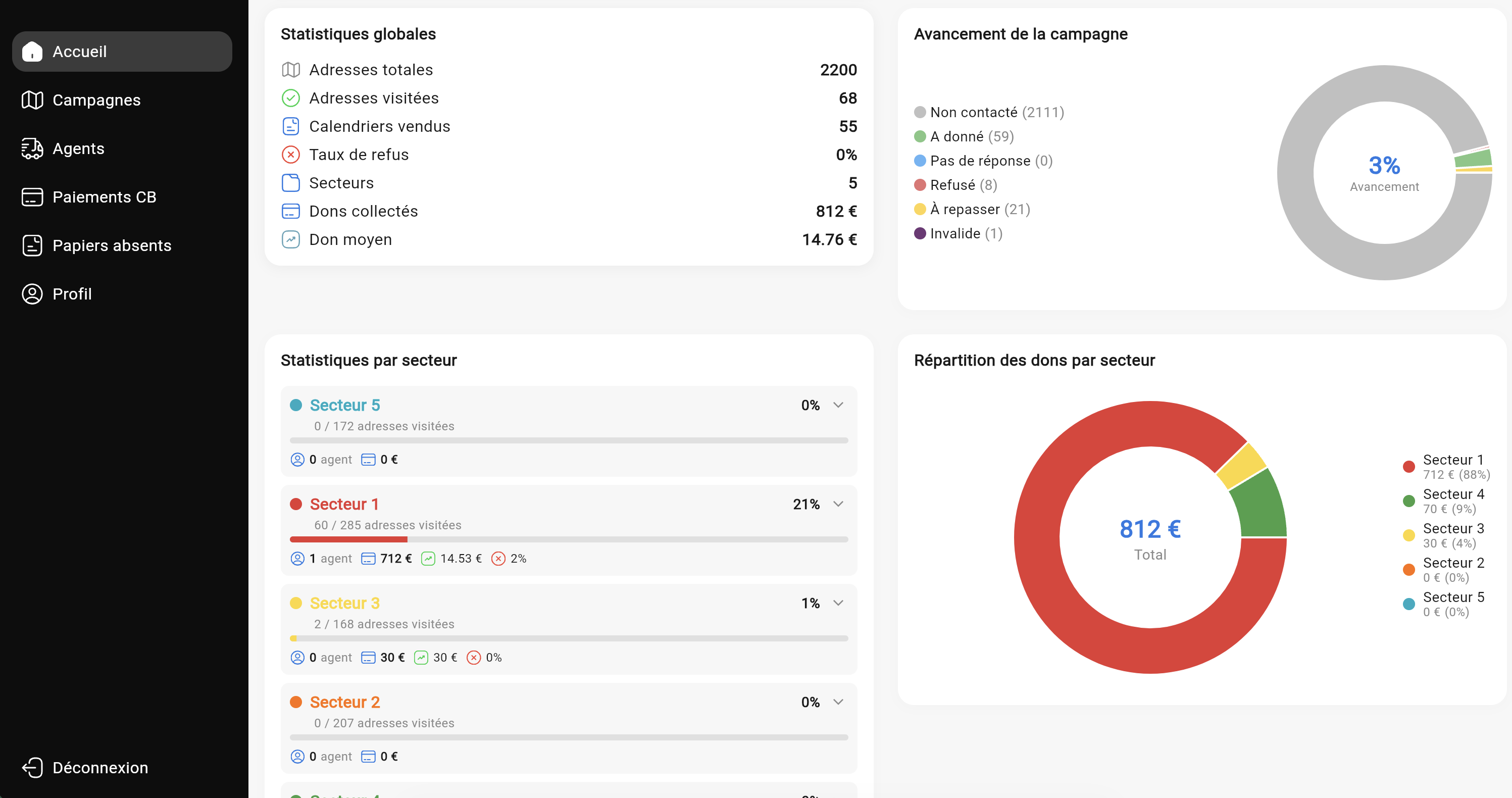Collapse the Secteur 3 row chevron
Image resolution: width=1512 pixels, height=798 pixels.
click(x=838, y=603)
